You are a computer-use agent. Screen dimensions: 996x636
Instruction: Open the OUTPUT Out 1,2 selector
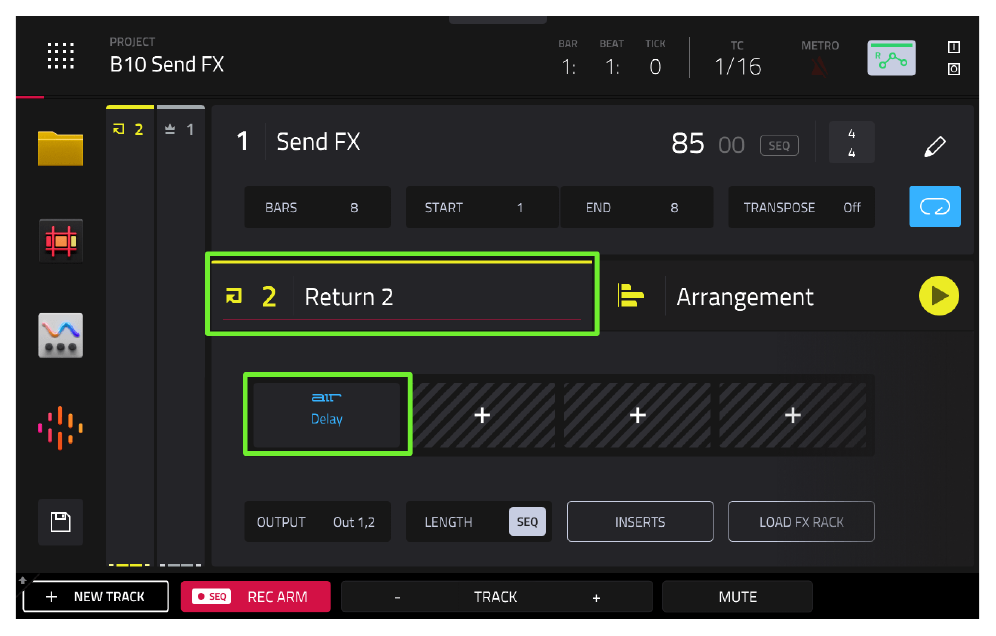[x=318, y=522]
